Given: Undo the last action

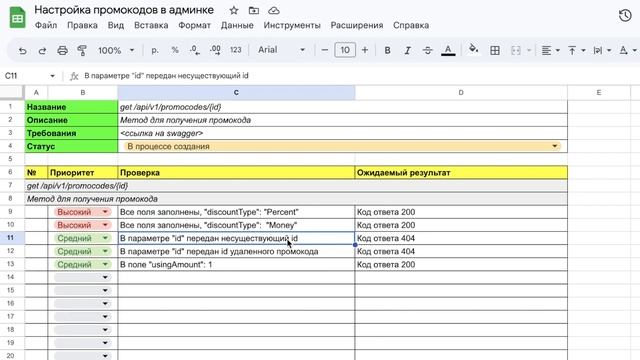Looking at the screenshot, I should pos(22,50).
